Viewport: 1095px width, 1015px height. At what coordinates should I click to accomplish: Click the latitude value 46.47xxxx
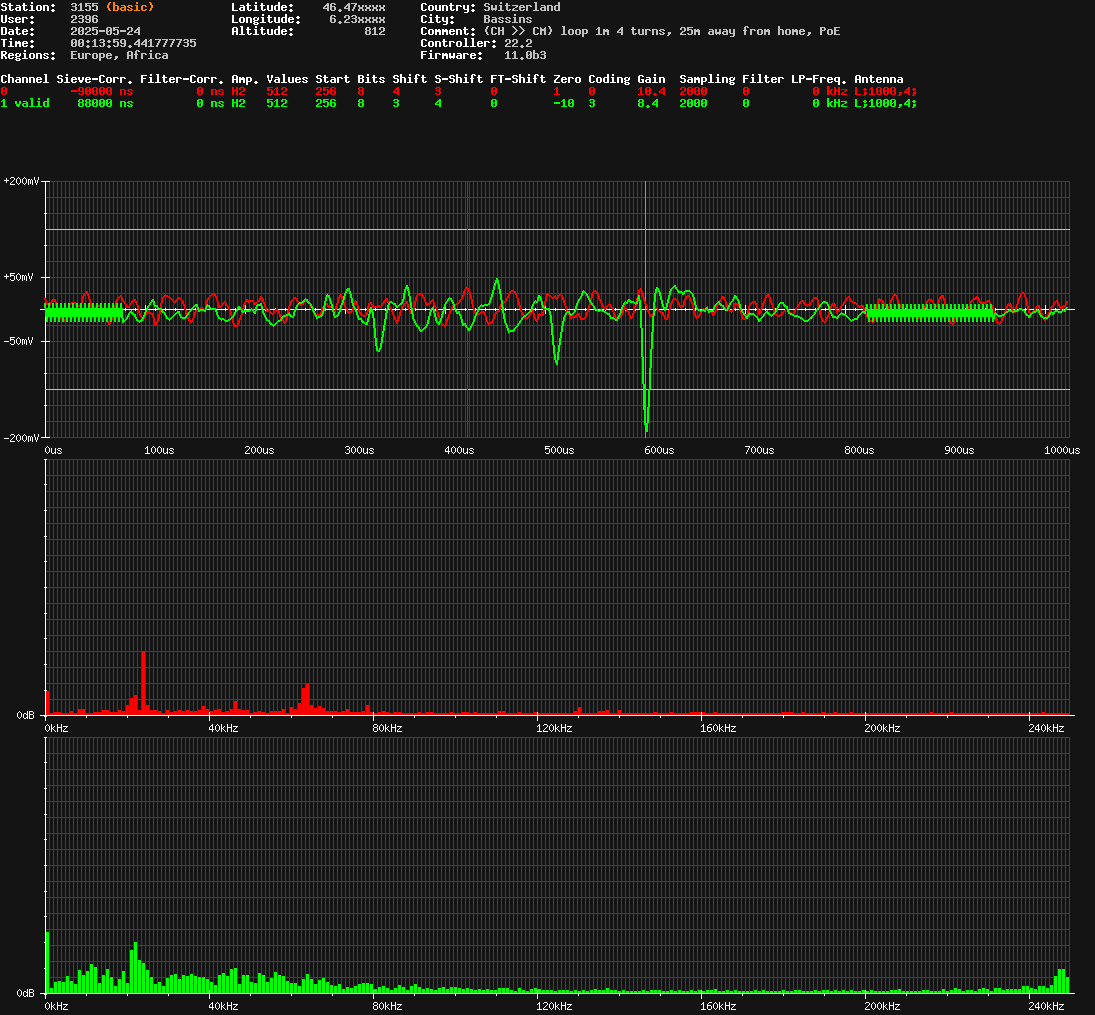click(x=353, y=7)
